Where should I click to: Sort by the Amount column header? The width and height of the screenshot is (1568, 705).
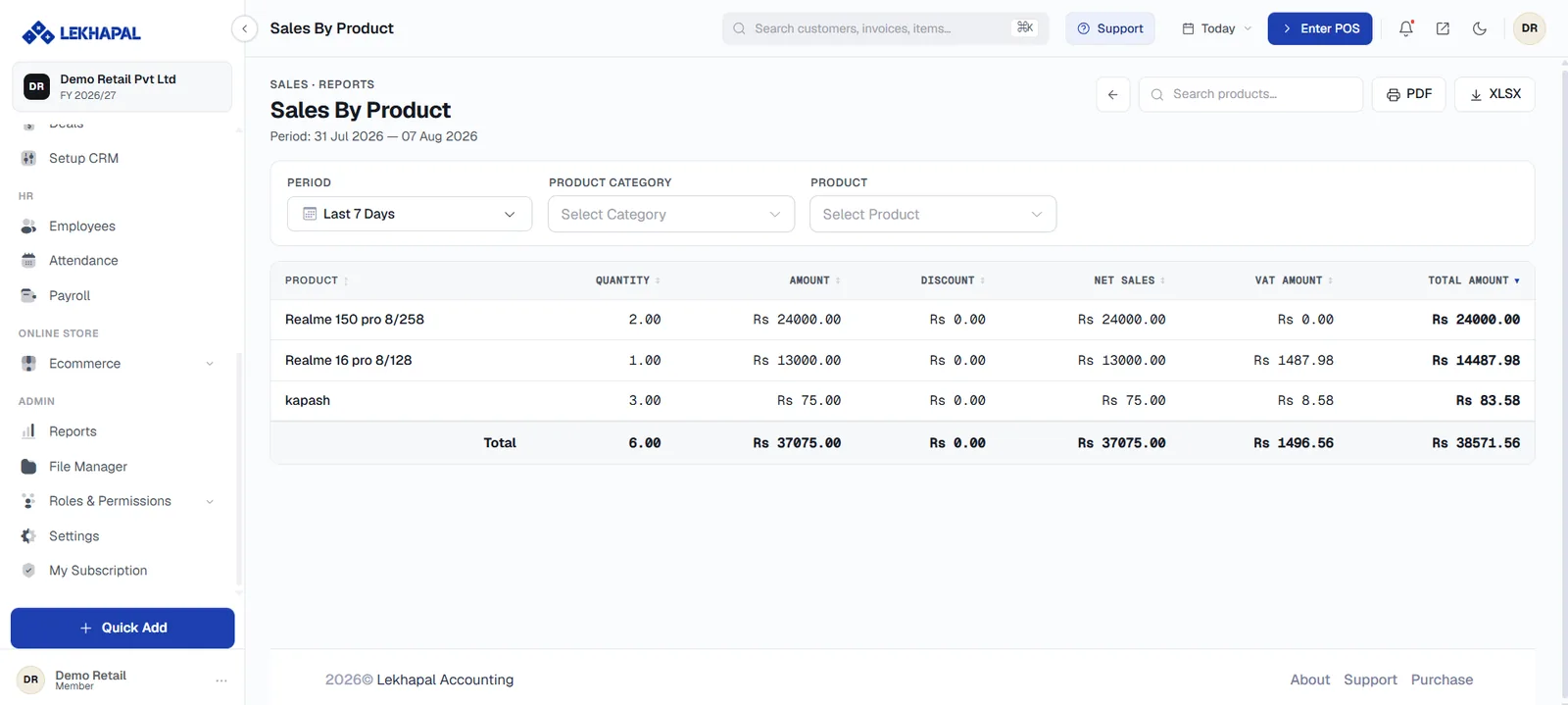click(x=814, y=280)
